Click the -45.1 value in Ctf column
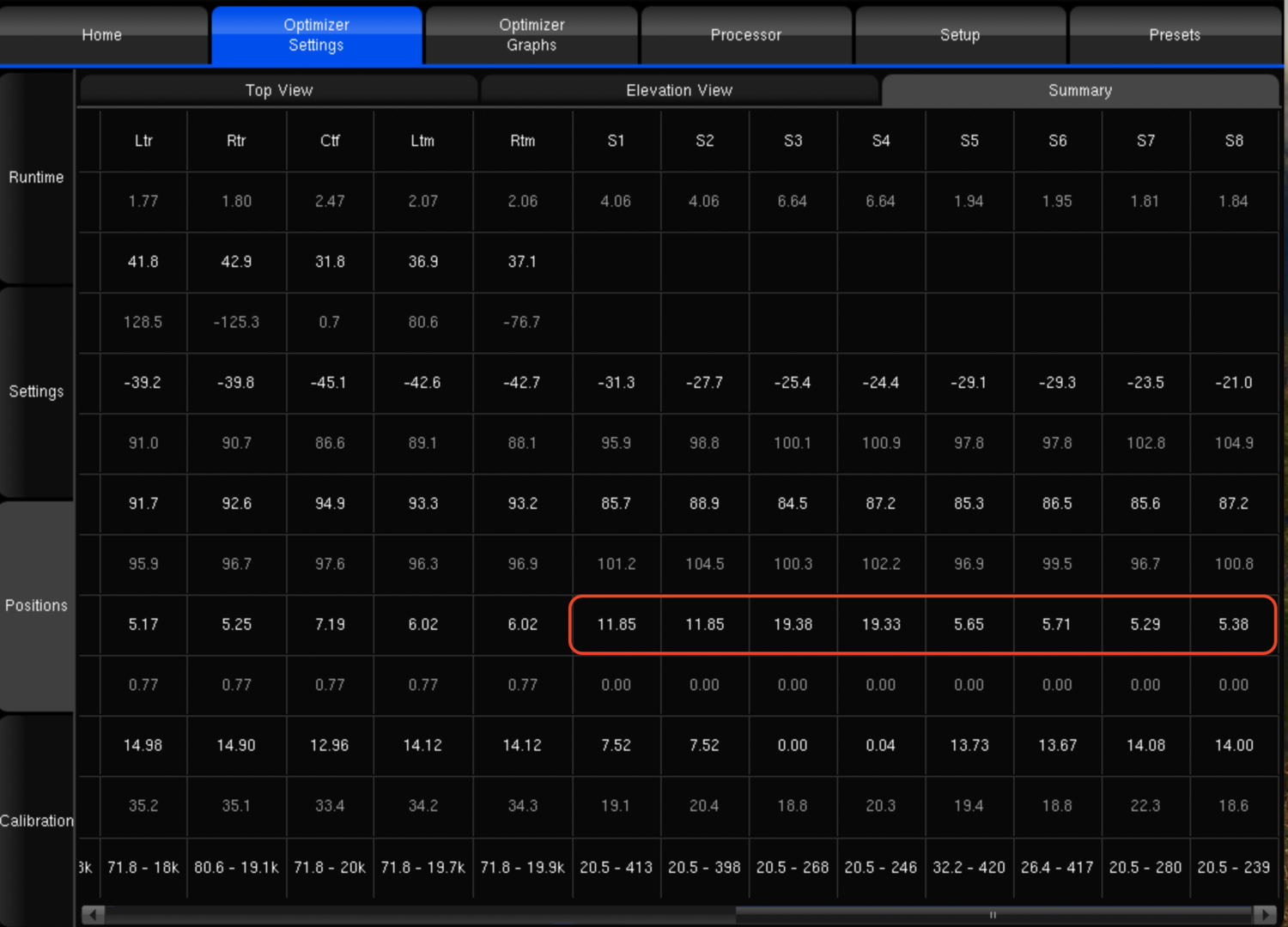This screenshot has width=1288, height=927. click(329, 383)
